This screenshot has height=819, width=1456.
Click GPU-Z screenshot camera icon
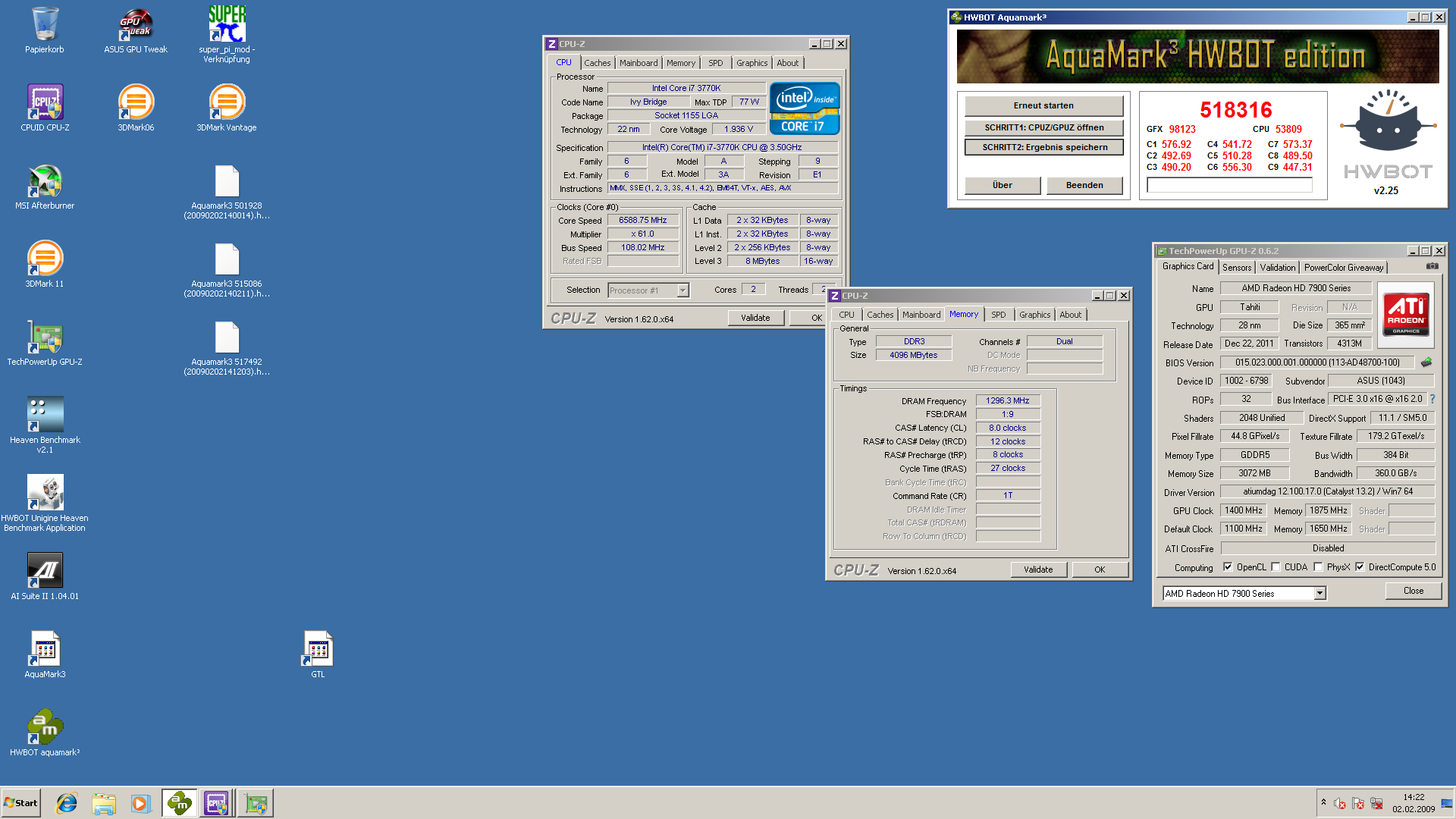point(1432,266)
